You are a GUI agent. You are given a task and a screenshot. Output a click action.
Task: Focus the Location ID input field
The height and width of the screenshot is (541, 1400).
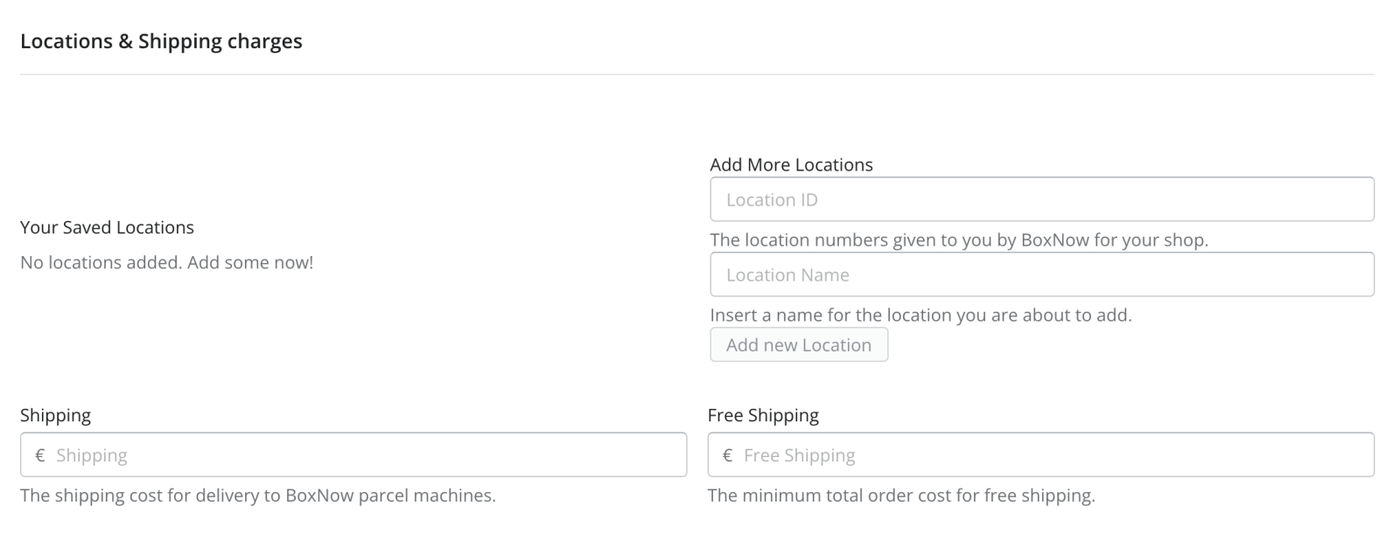click(x=1042, y=199)
